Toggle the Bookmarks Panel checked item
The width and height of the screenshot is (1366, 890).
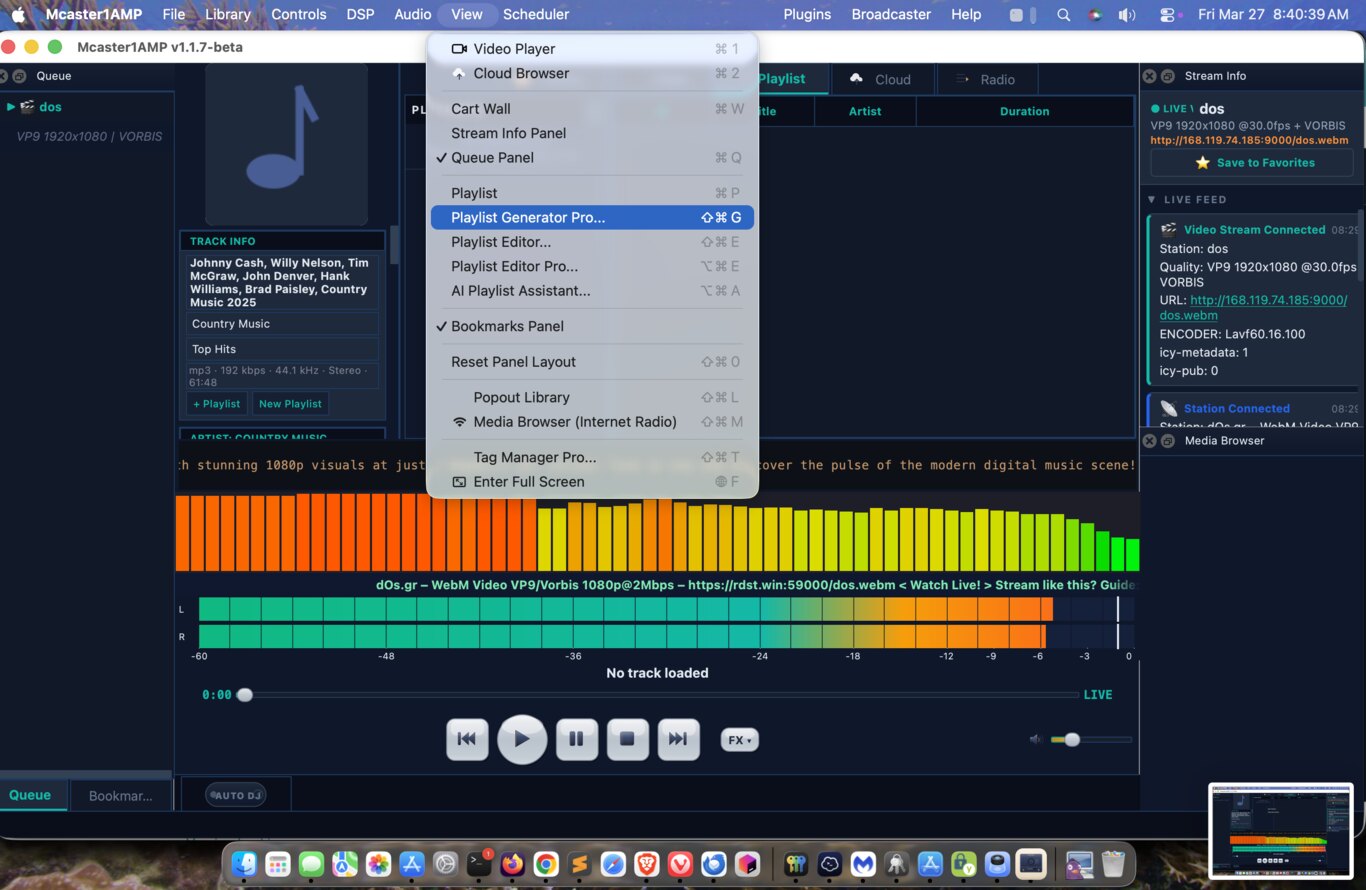click(x=592, y=326)
